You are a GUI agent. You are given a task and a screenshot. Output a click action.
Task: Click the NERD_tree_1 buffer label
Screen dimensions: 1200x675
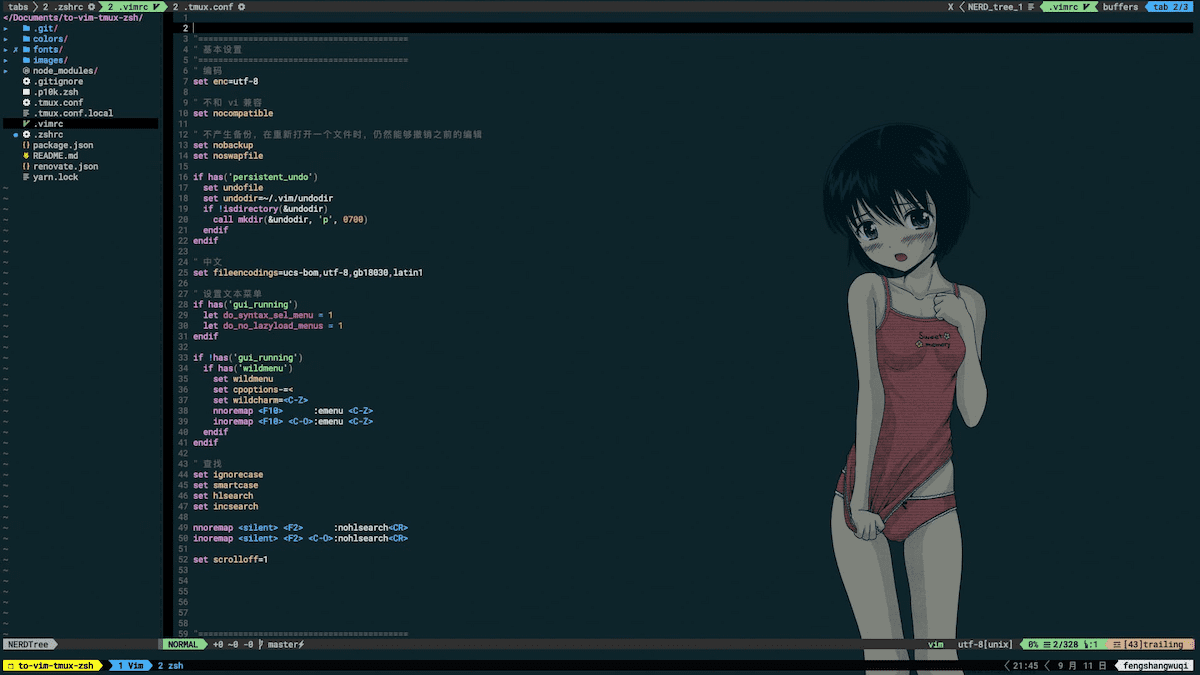point(994,7)
